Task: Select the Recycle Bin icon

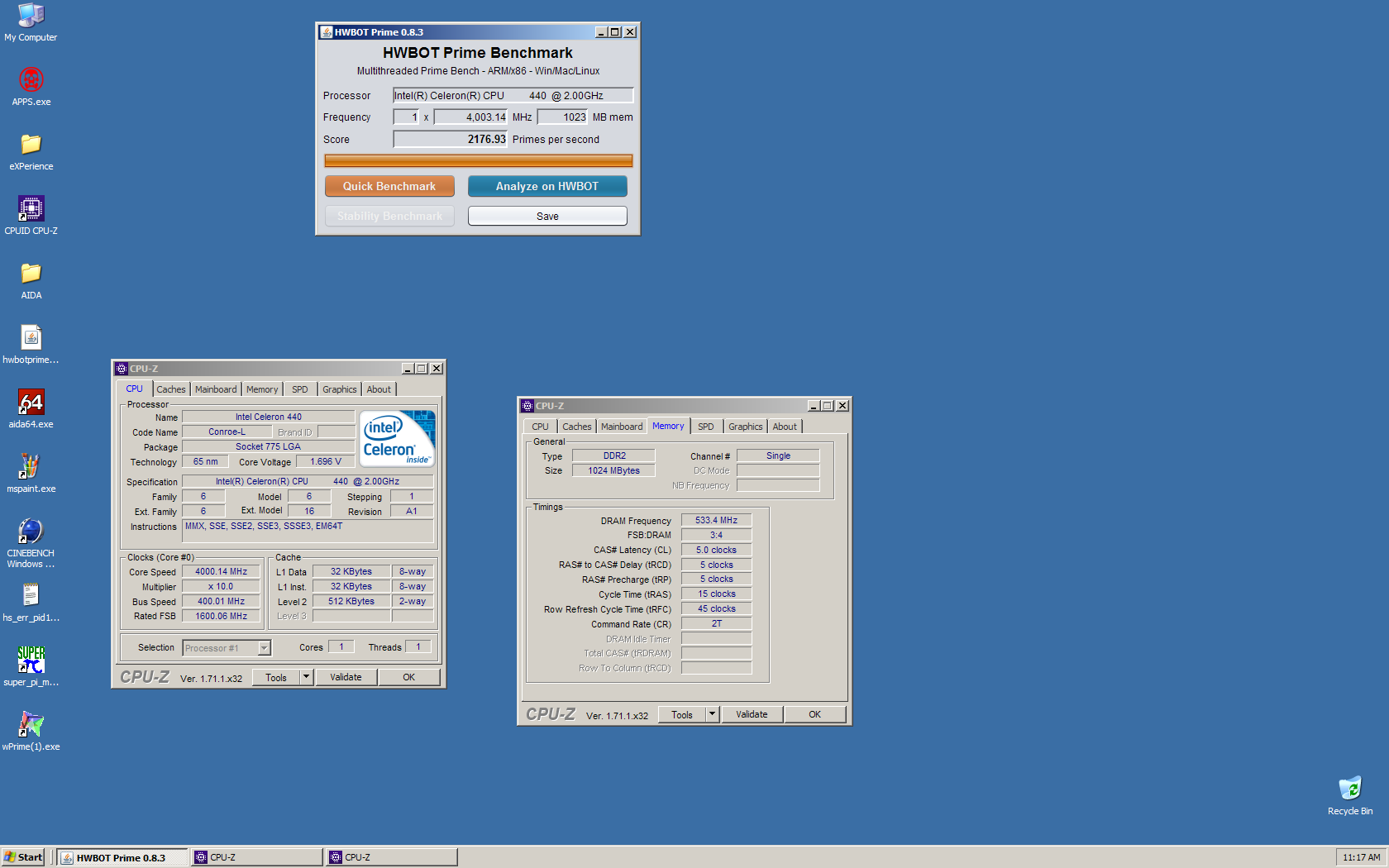Action: (x=1349, y=796)
